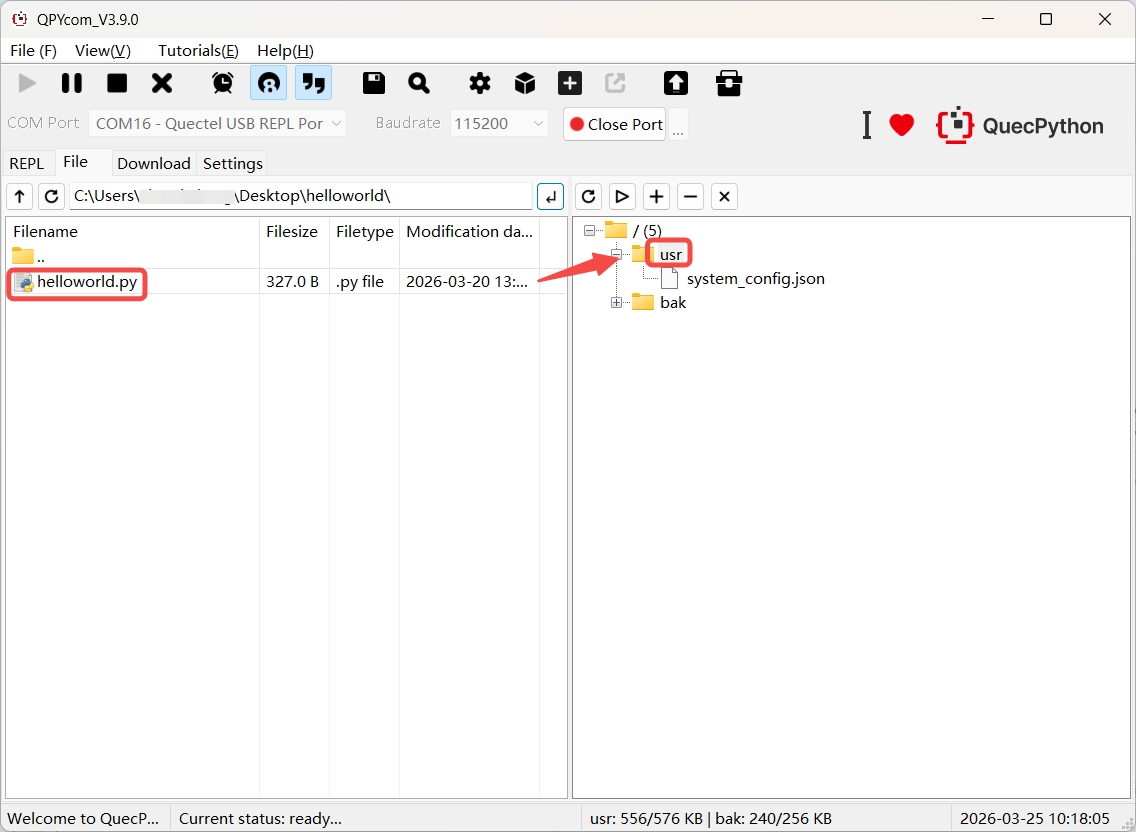The height and width of the screenshot is (832, 1136).
Task: Click the plus button above device tree
Action: point(656,196)
